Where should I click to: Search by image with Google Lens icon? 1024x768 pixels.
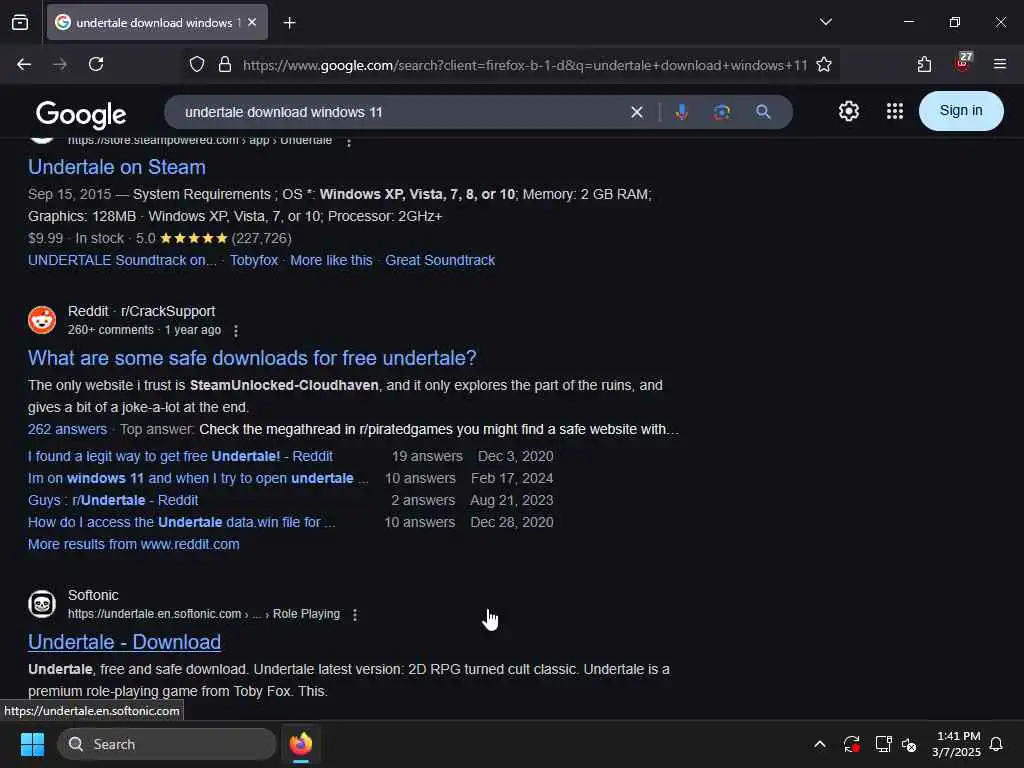tap(722, 112)
